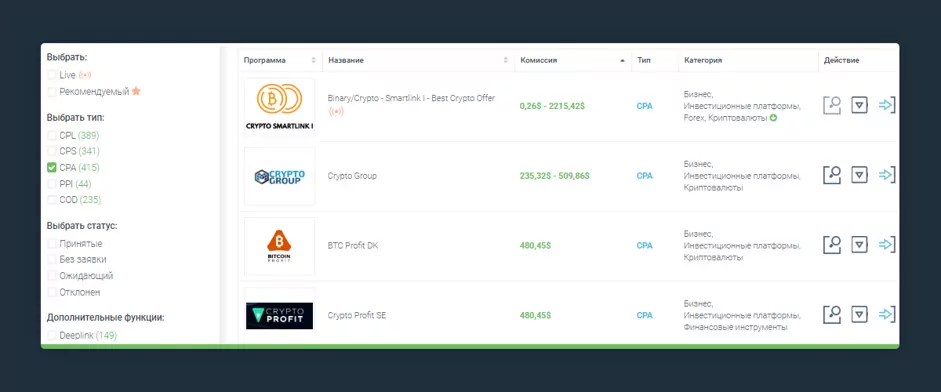Click arrow action icon for Binary/Crypto Smartlink offer

(887, 105)
